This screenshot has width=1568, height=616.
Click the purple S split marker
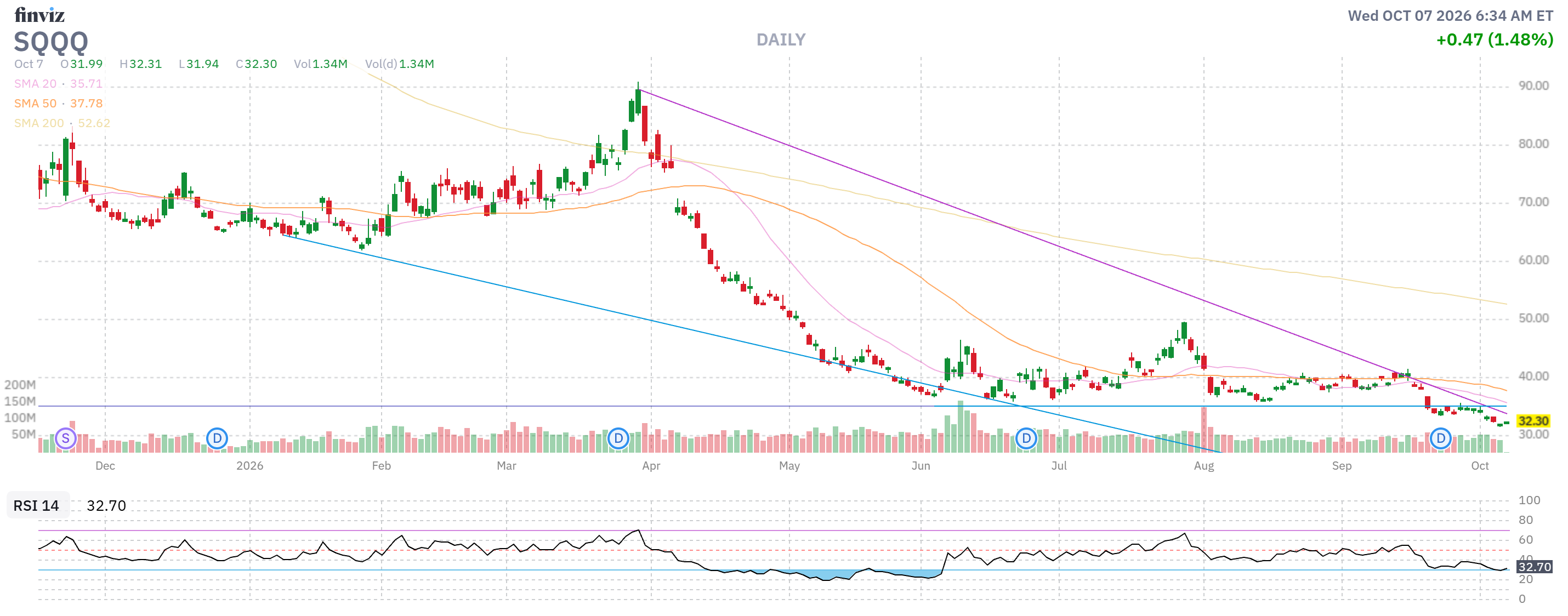click(x=66, y=438)
